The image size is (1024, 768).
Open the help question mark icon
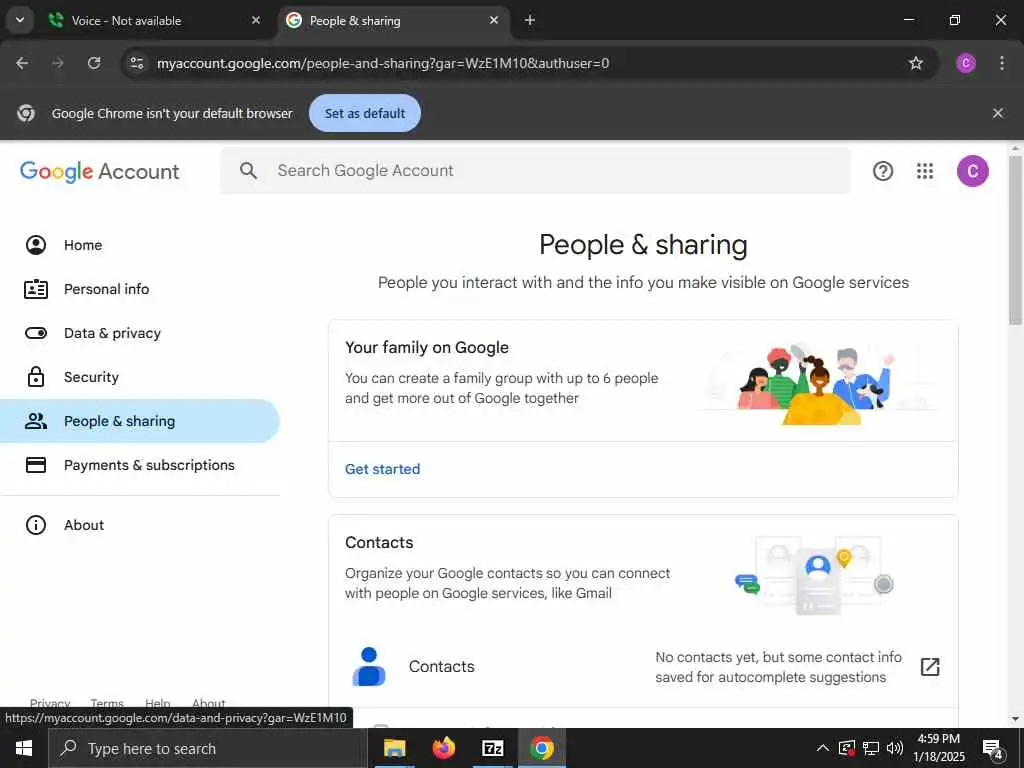(883, 171)
